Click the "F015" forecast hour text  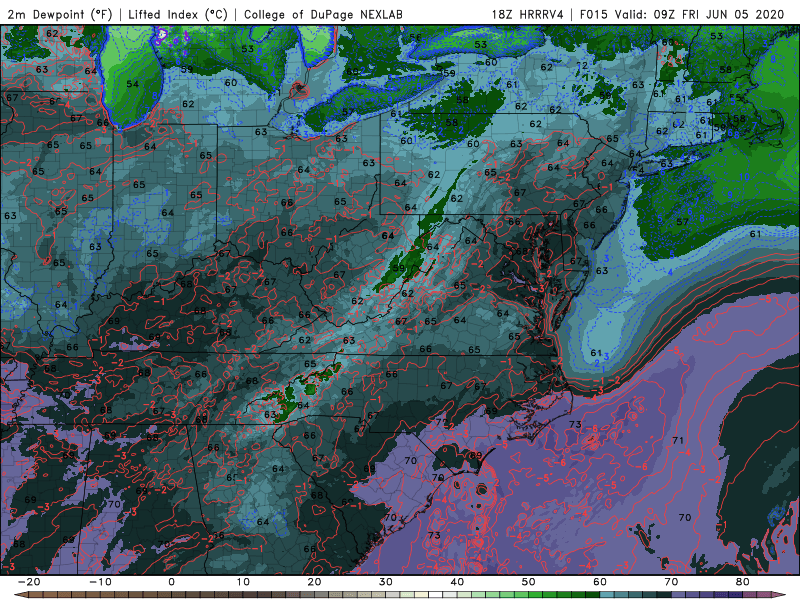(x=593, y=14)
